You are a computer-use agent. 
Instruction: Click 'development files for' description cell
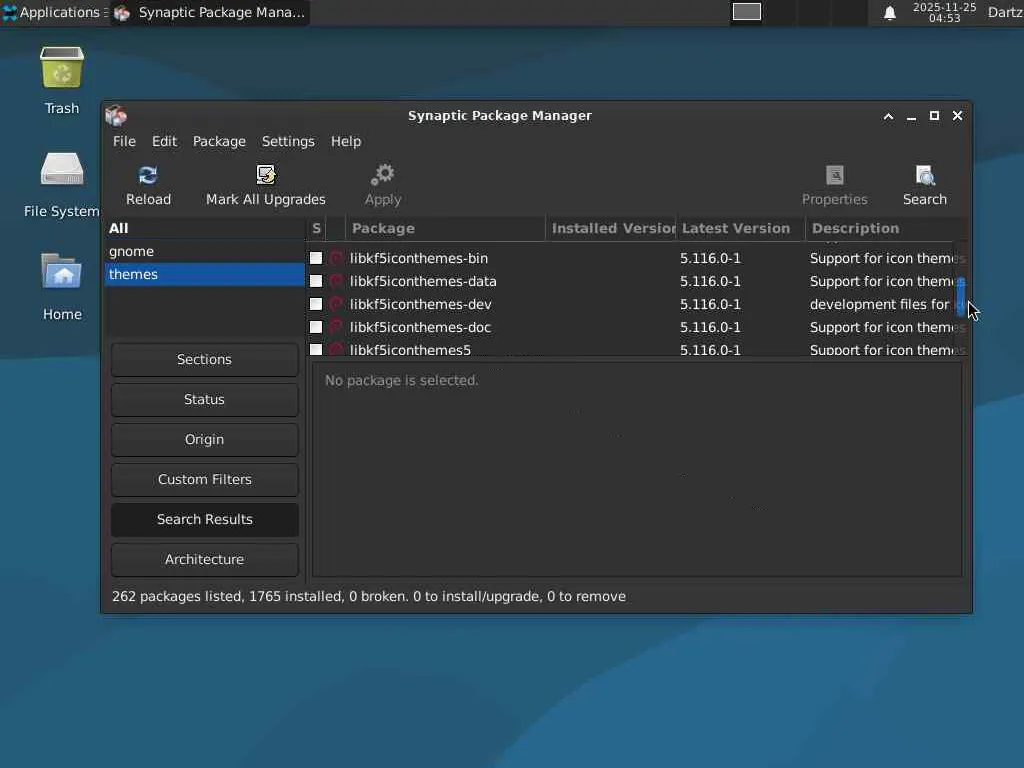point(879,304)
